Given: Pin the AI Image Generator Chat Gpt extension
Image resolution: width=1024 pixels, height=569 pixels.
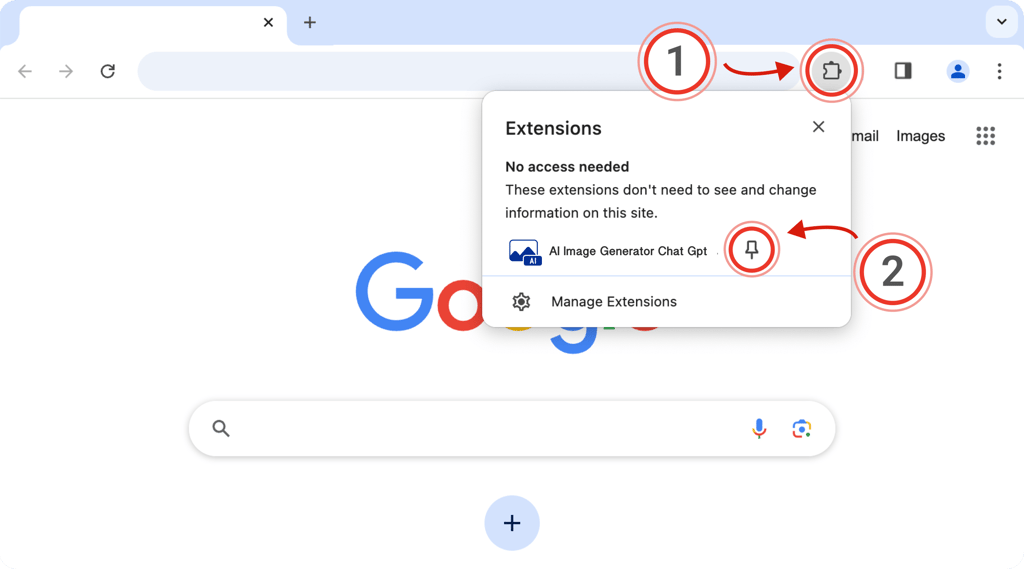Looking at the screenshot, I should 752,249.
